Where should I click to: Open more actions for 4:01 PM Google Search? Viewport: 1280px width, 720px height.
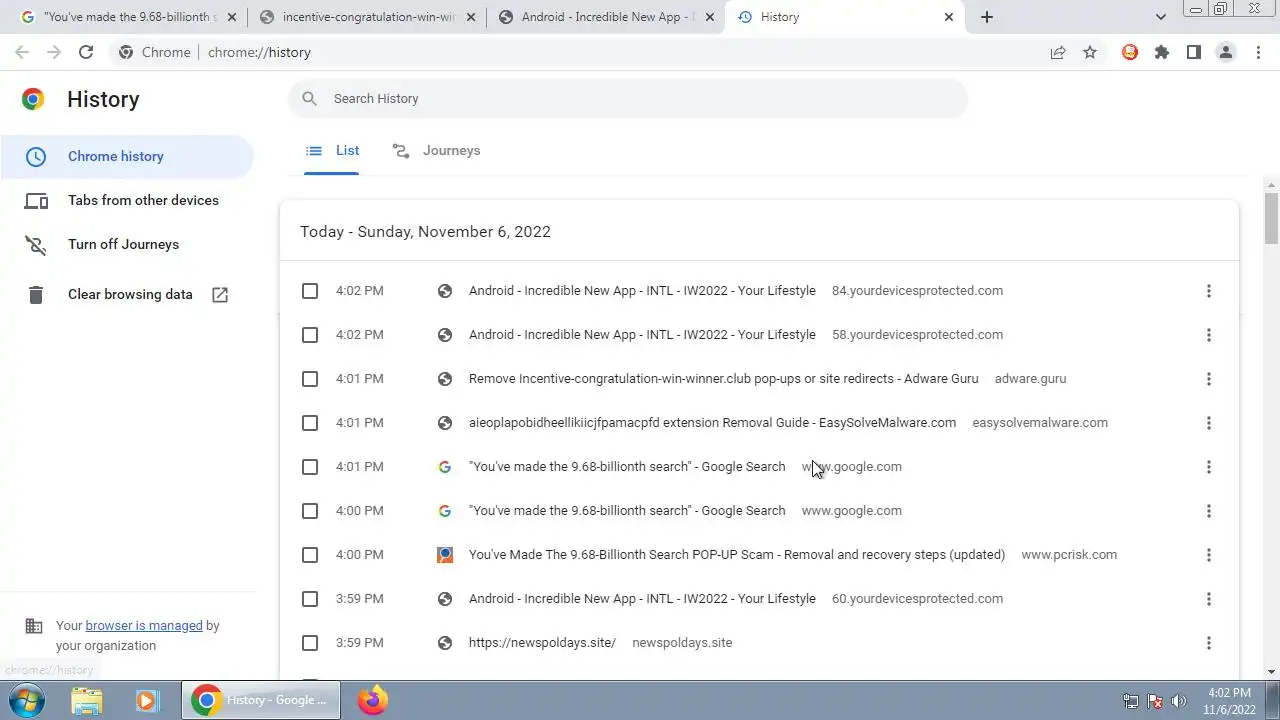pos(1208,467)
